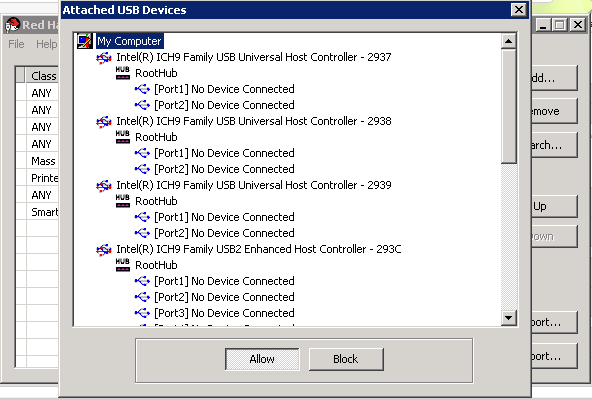Click the Search... button in background window
Image resolution: width=592 pixels, height=400 pixels.
(x=554, y=145)
